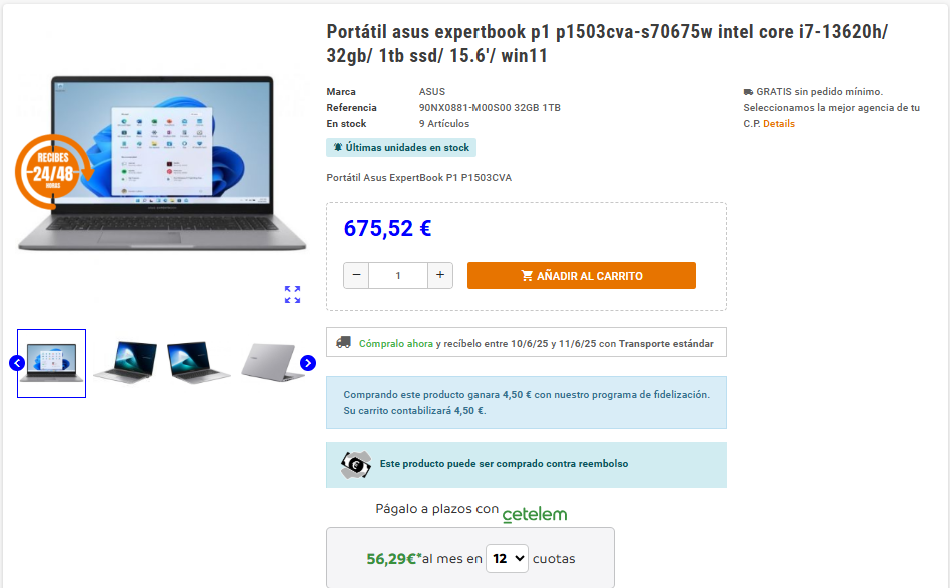Click the fullscreen expand image icon

293,295
